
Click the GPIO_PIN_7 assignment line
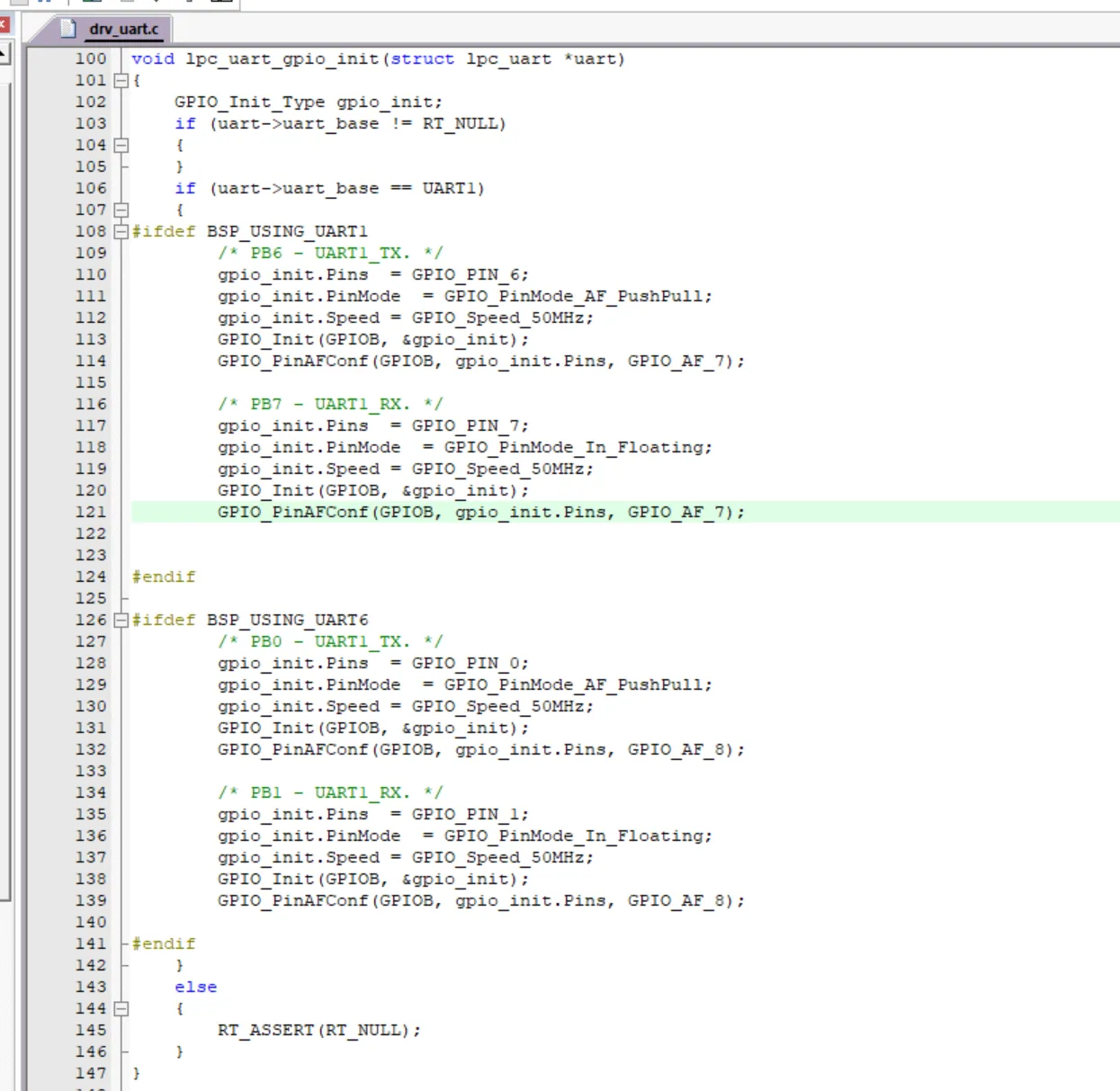(x=373, y=425)
